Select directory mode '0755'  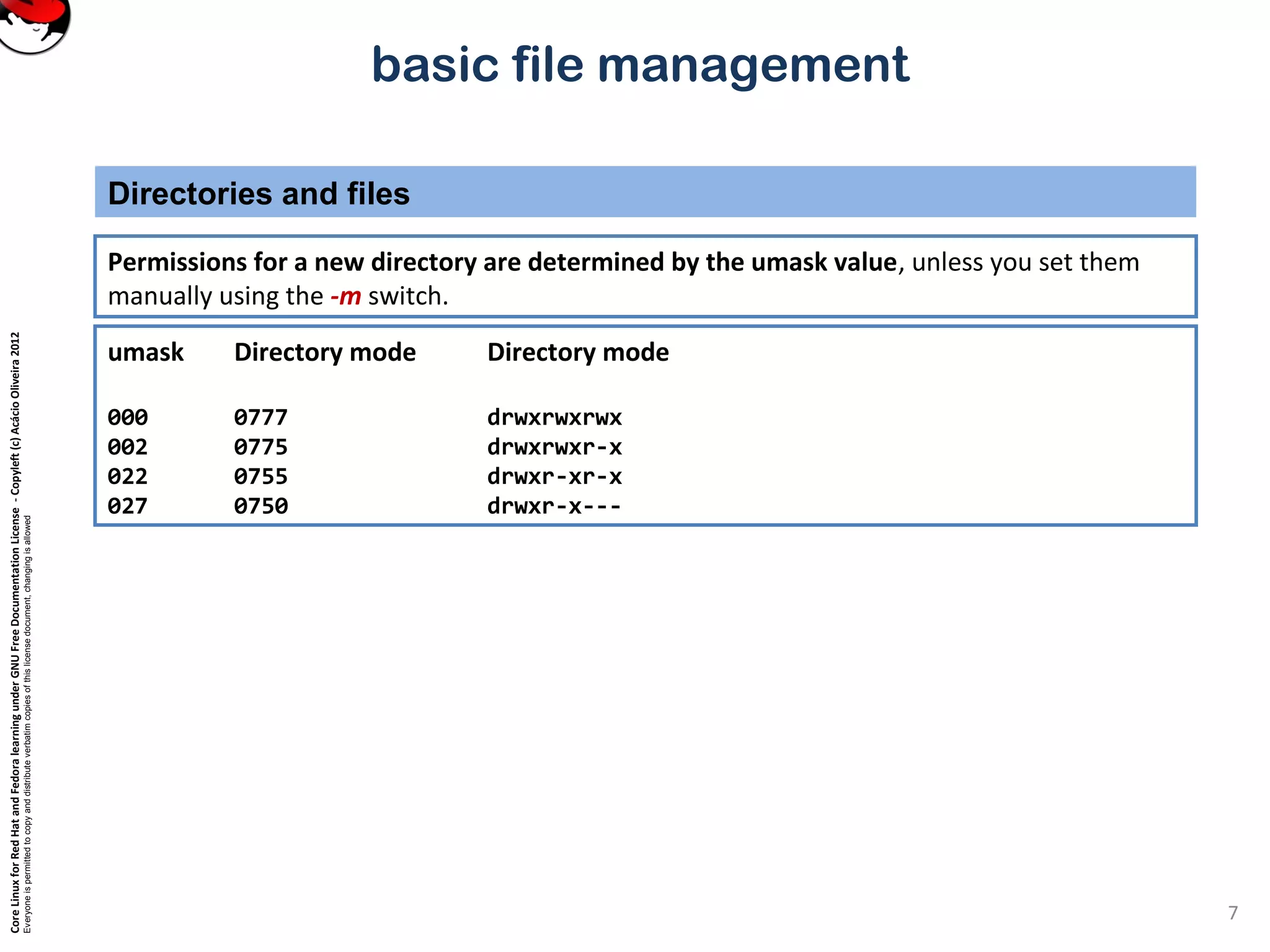(261, 477)
